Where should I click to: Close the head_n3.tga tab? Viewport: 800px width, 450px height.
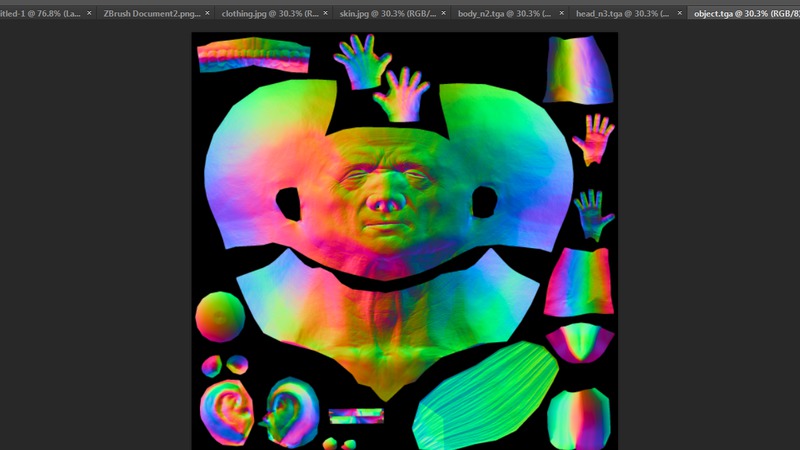tap(680, 13)
